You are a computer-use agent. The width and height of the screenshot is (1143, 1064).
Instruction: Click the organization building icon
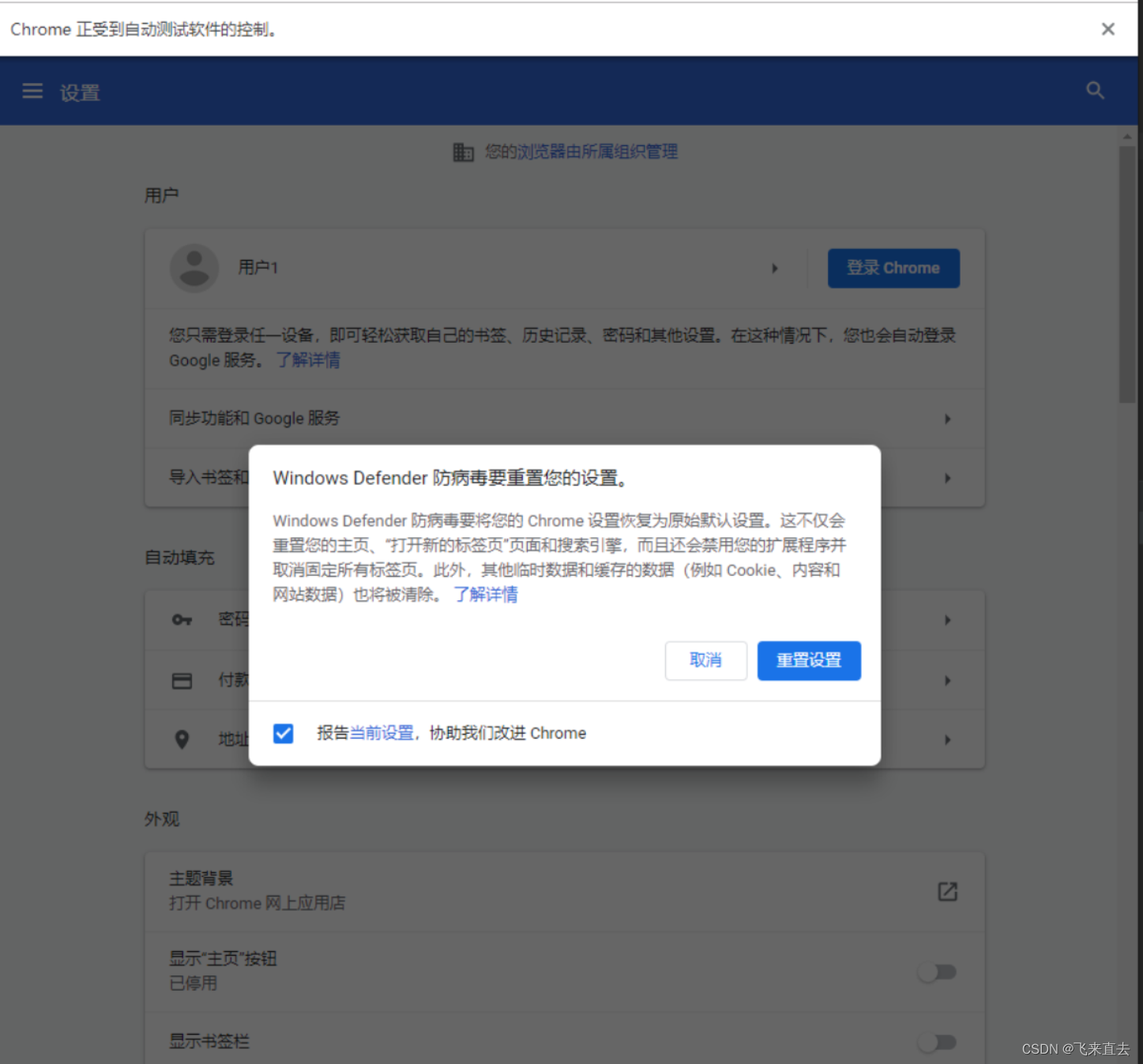[x=463, y=152]
